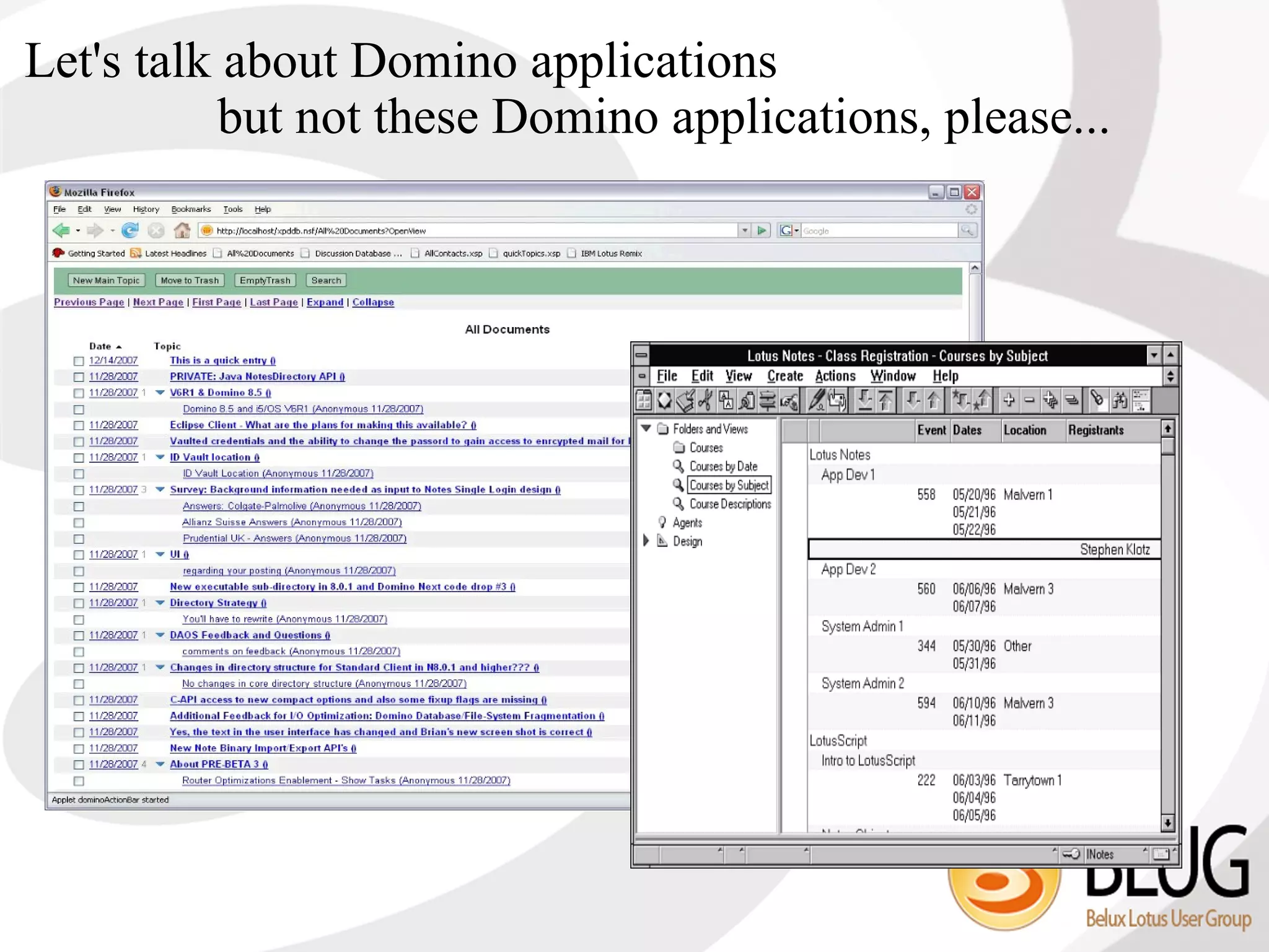Click the flashlight Search Bar icon in Notes
1269x952 pixels.
[1097, 401]
